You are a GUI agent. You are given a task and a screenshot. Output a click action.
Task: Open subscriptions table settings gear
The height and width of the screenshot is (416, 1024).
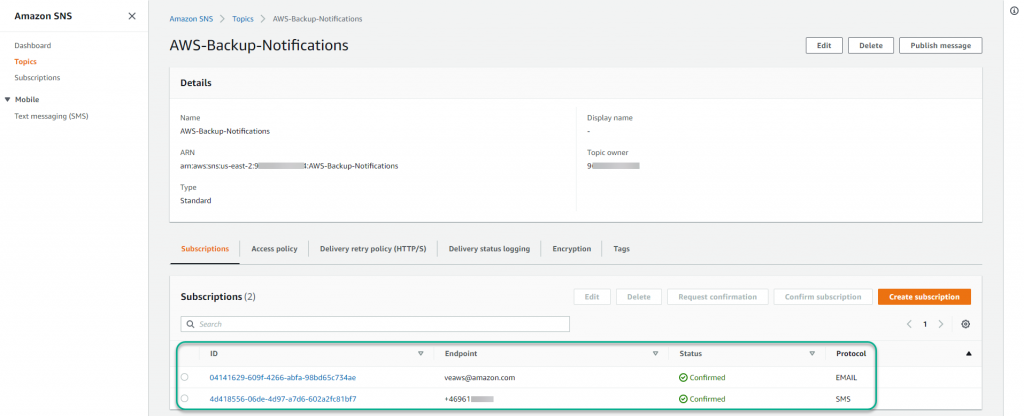pyautogui.click(x=966, y=324)
